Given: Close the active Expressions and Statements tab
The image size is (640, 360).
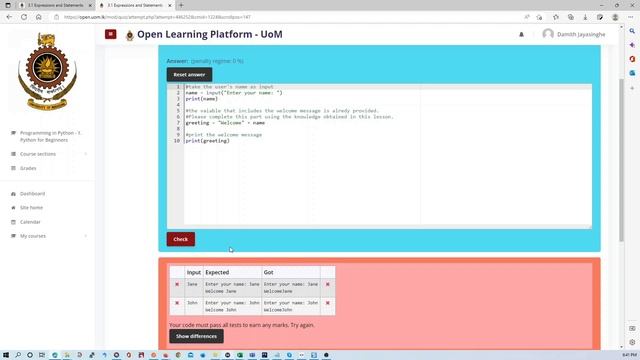Looking at the screenshot, I should [x=170, y=5].
